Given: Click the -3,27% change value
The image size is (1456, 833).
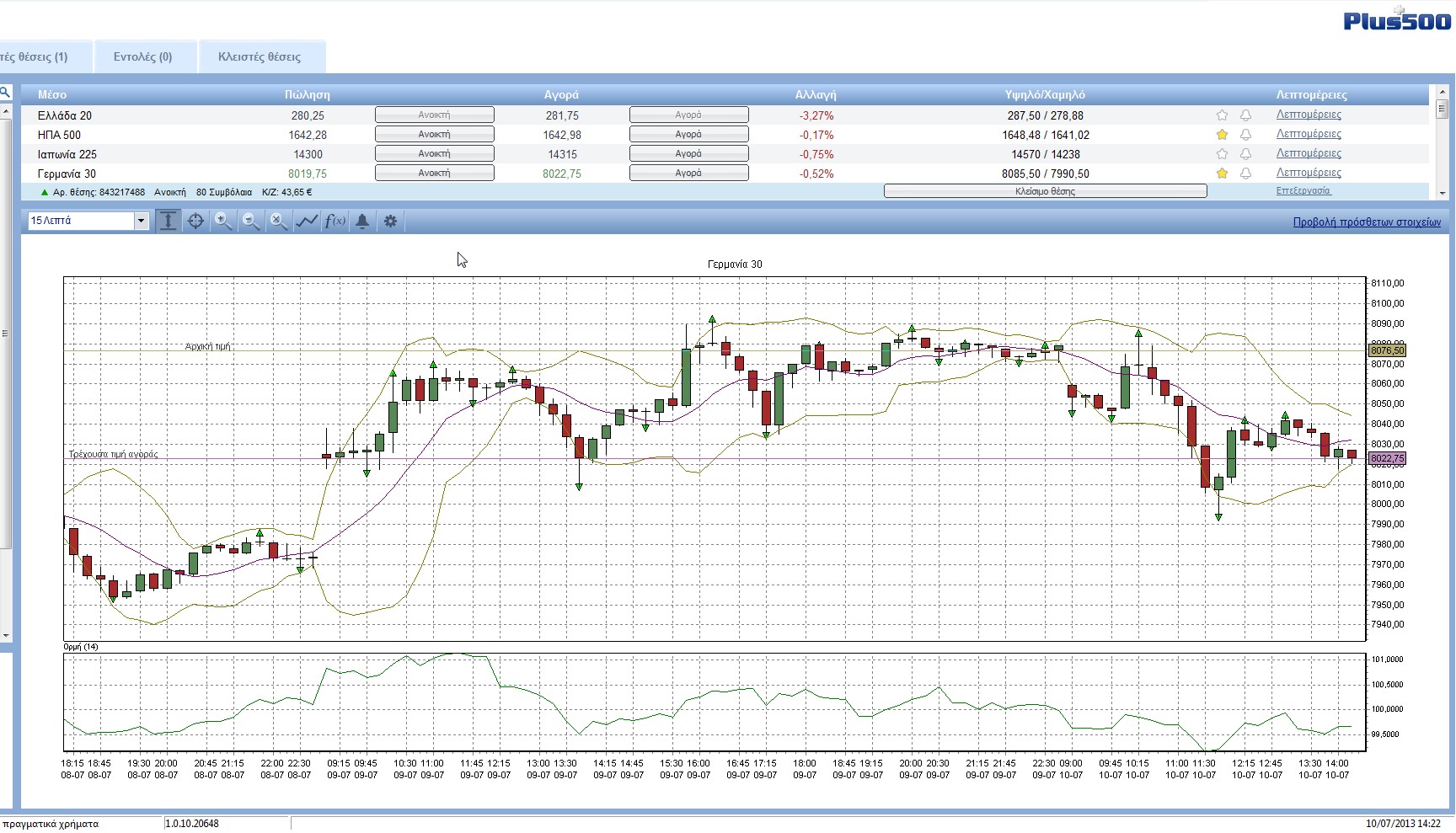Looking at the screenshot, I should coord(816,115).
